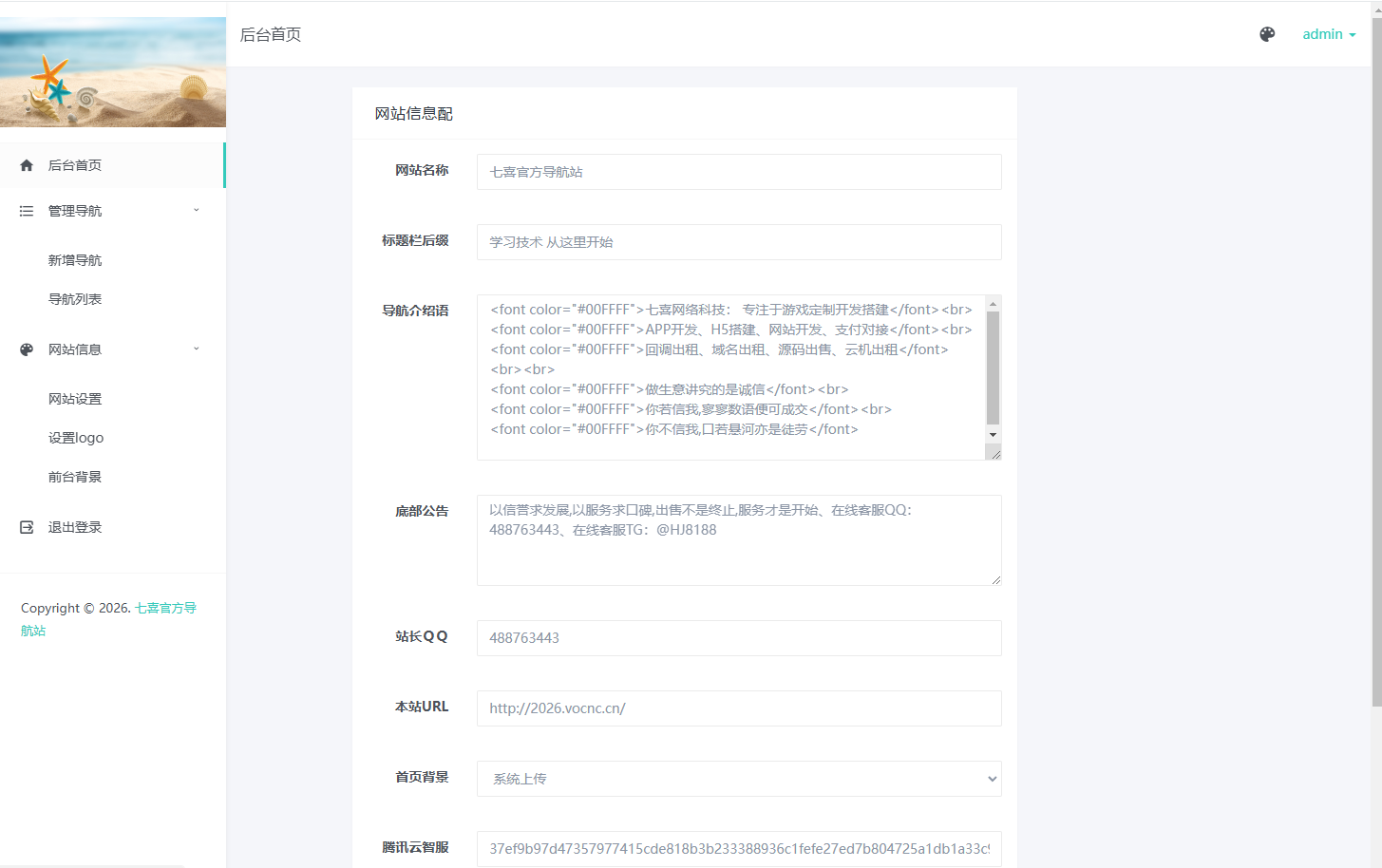Click 退出登录 to log out
1382x868 pixels.
(x=75, y=526)
